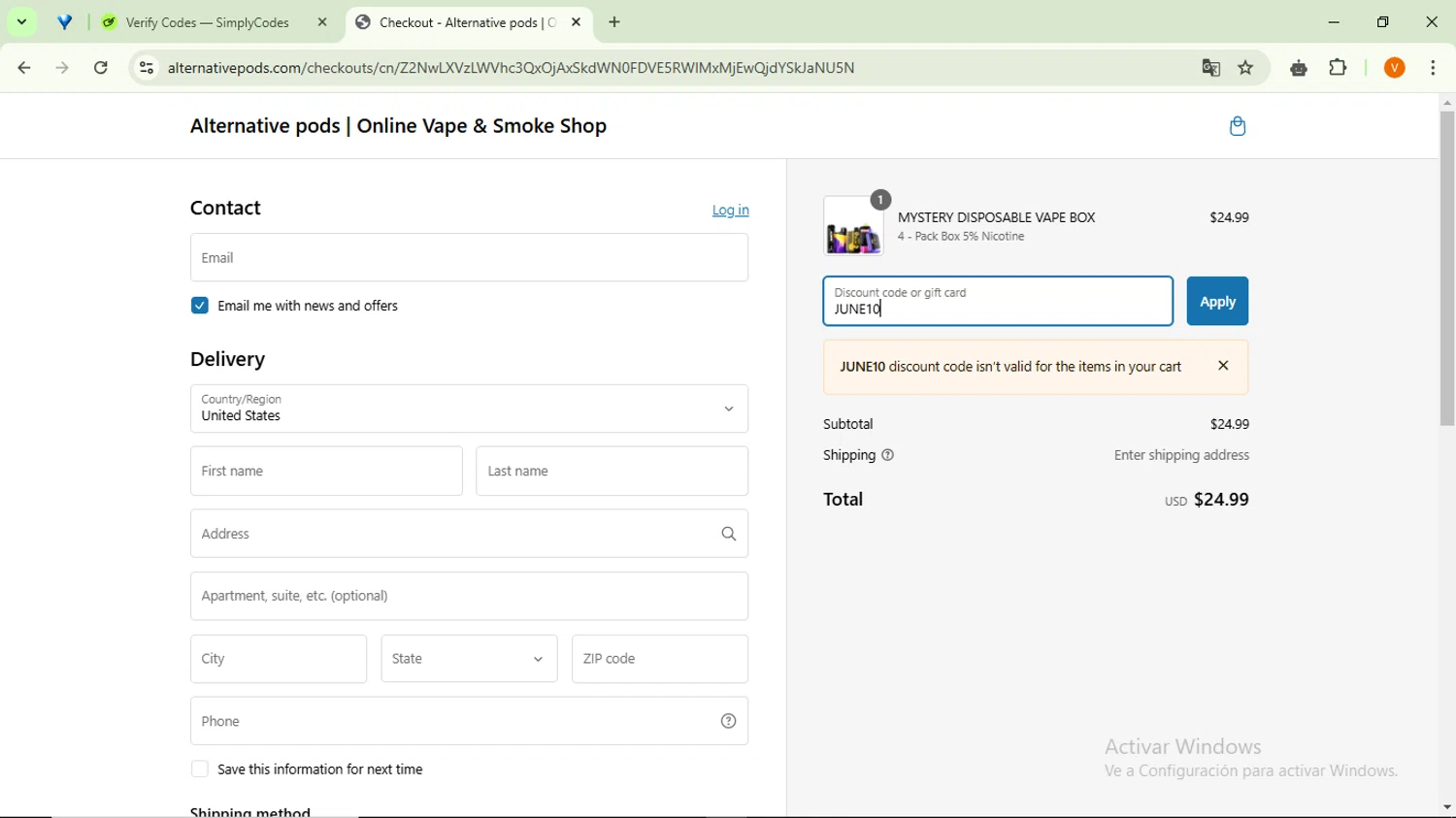Click the Apply discount button
This screenshot has height=818, width=1456.
[1216, 302]
